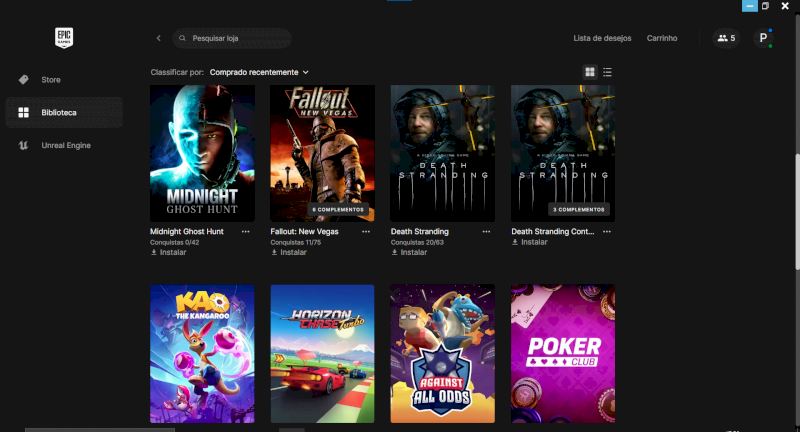Open options menu for Death Stranding
The image size is (800, 432).
tap(486, 232)
